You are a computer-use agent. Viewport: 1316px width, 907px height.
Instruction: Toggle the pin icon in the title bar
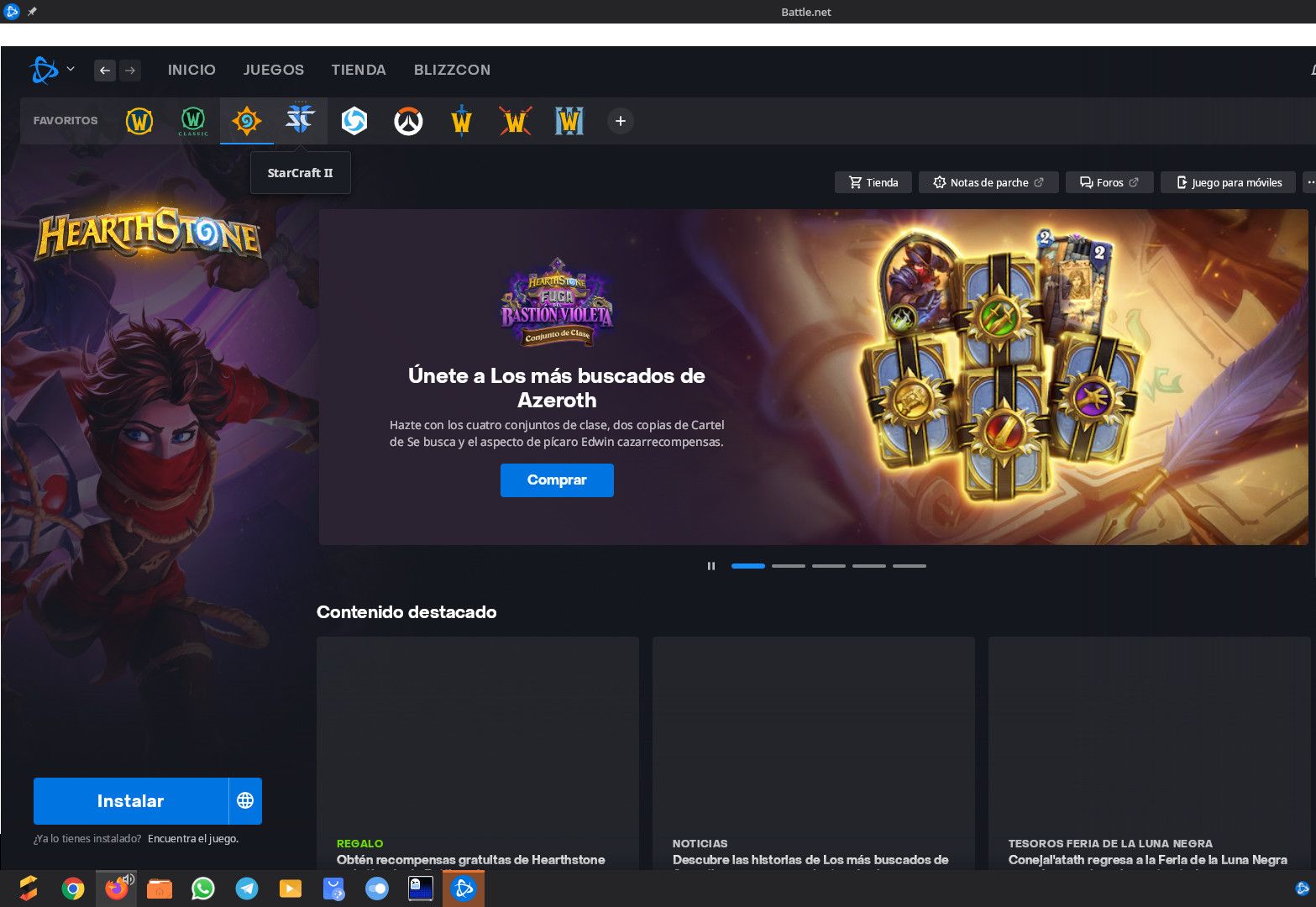click(32, 12)
